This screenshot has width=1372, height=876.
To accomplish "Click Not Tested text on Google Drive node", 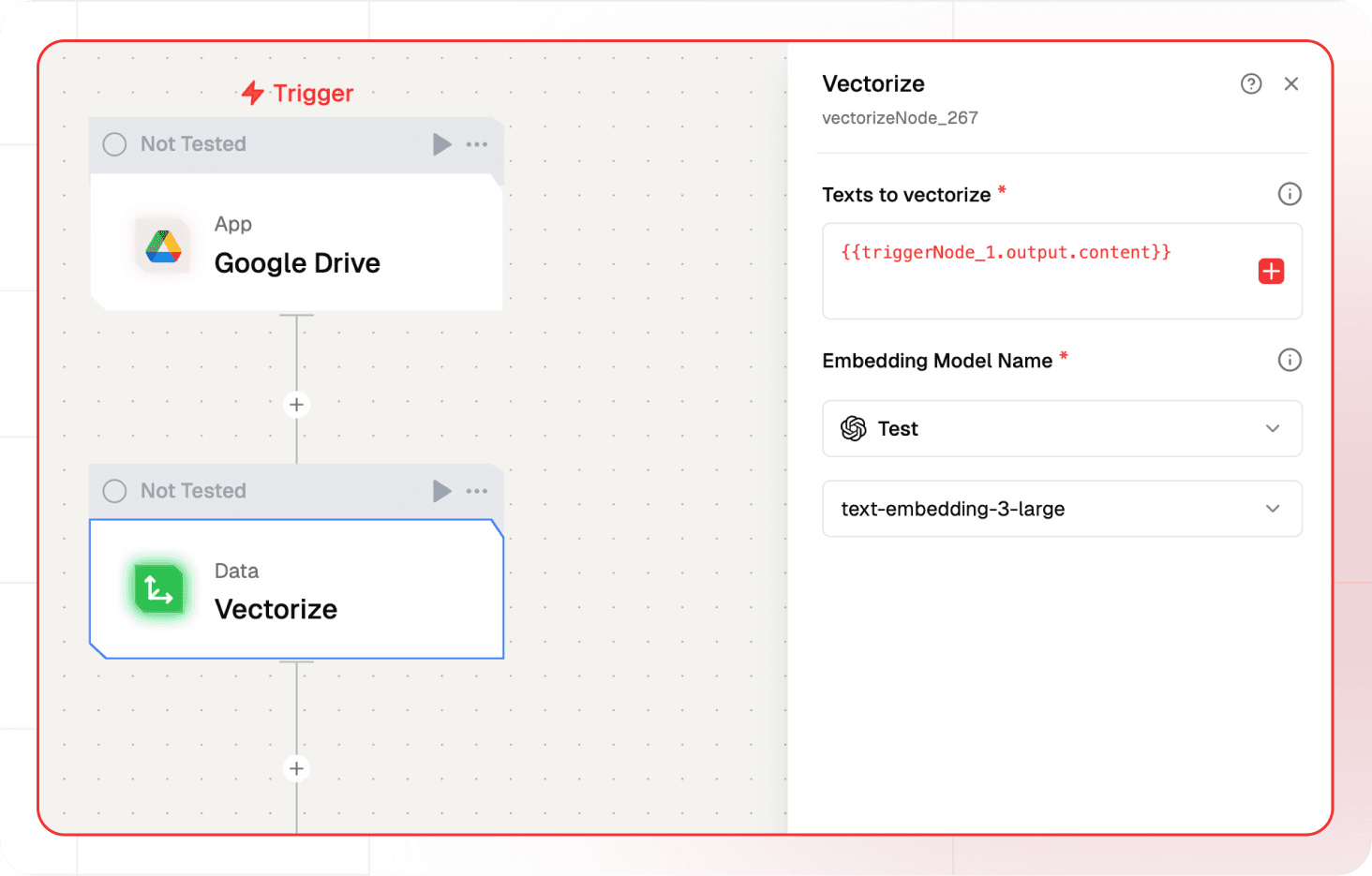I will (x=193, y=144).
